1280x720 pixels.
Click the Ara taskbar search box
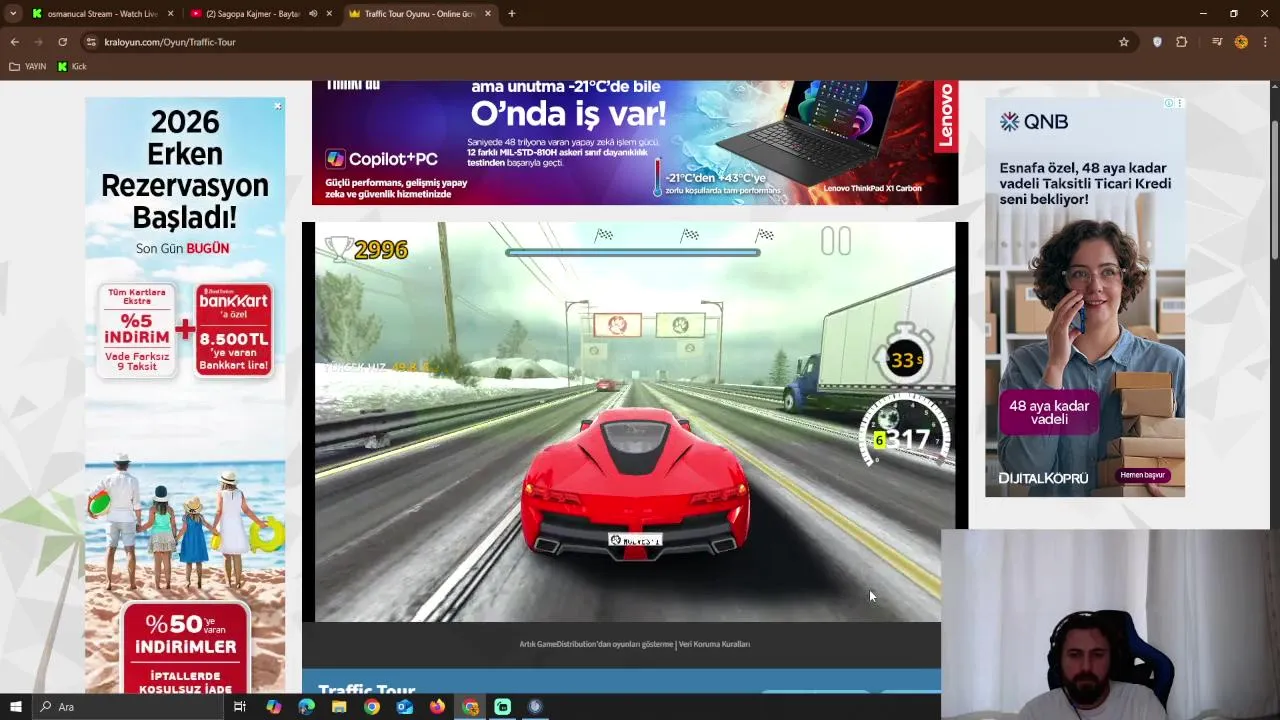coord(128,707)
